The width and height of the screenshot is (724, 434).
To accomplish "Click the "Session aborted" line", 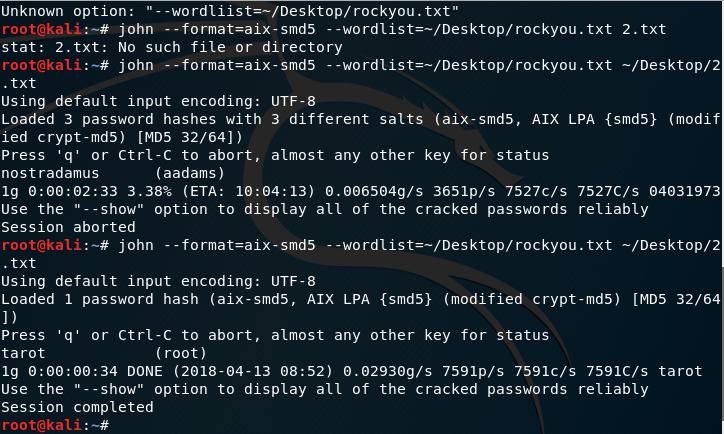I will tap(64, 227).
